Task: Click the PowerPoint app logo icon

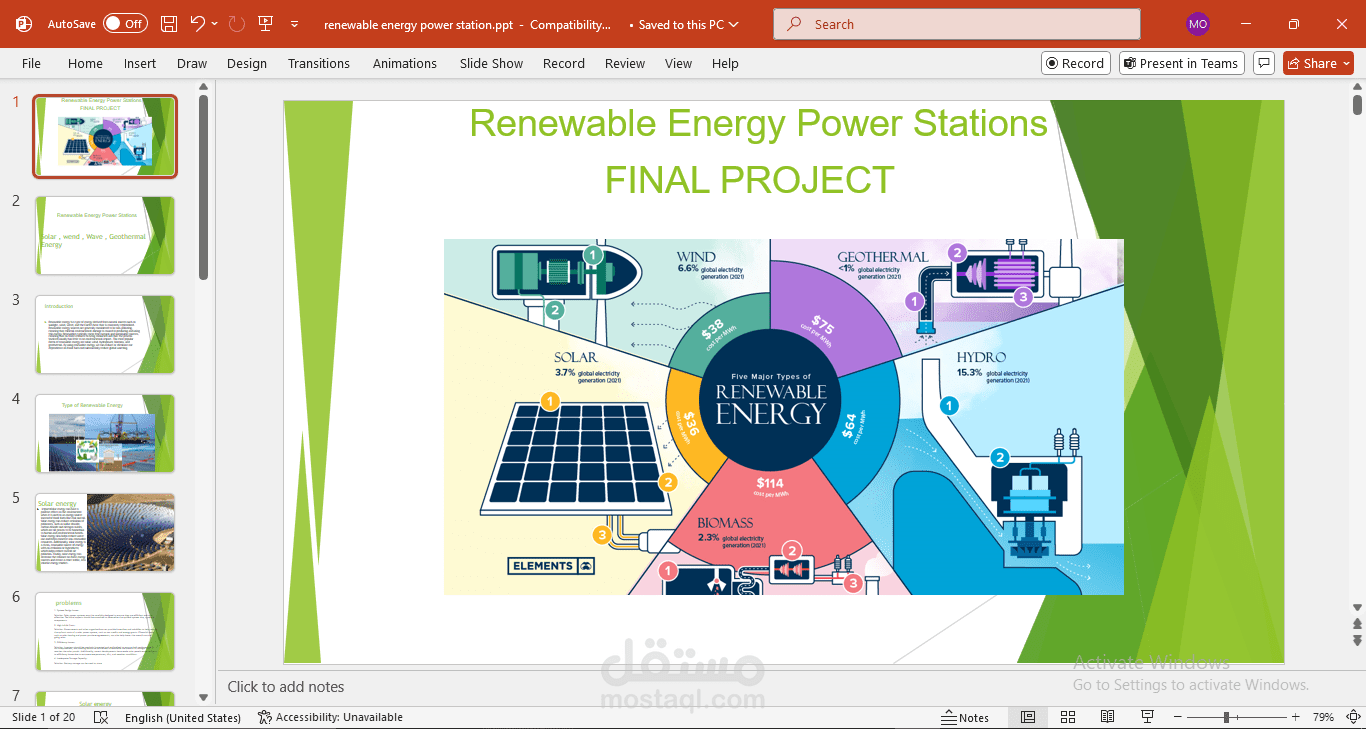Action: click(x=24, y=24)
